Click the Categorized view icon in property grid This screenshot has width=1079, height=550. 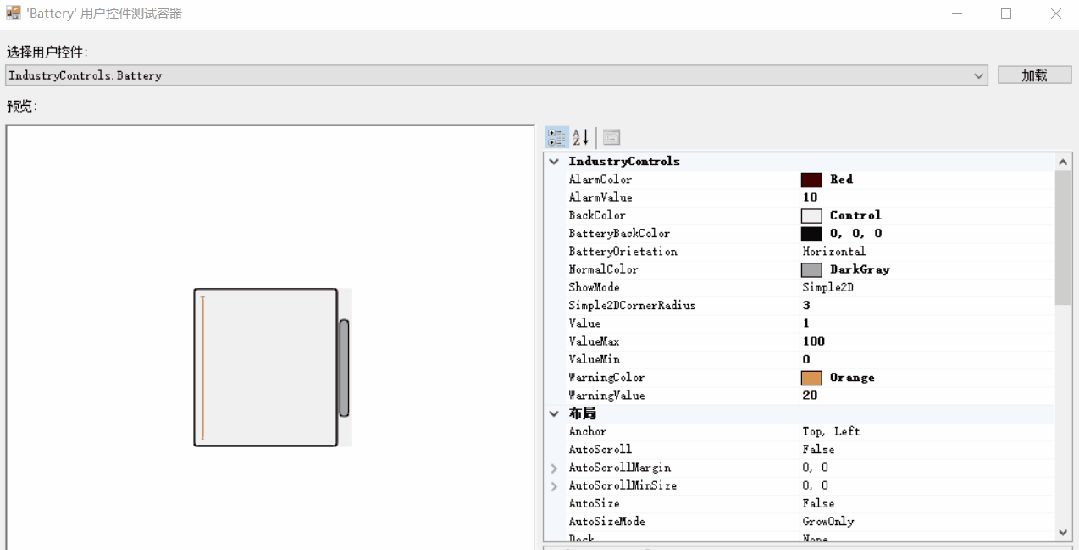tap(557, 138)
